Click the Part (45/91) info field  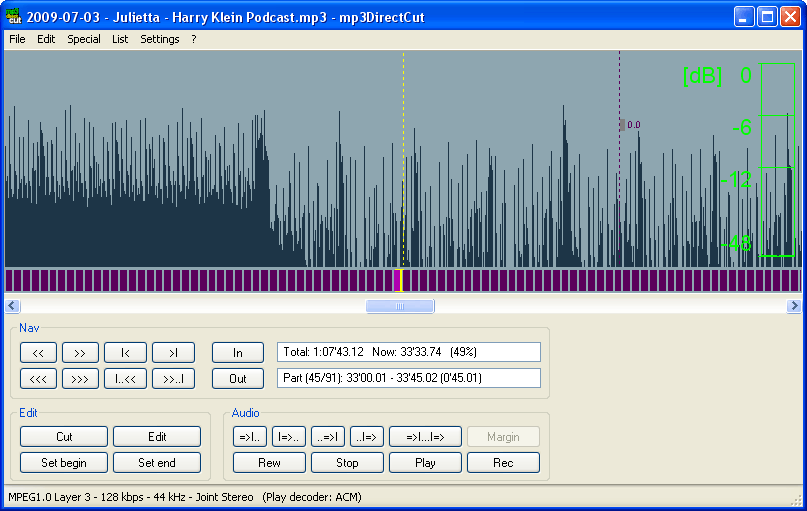pyautogui.click(x=409, y=378)
